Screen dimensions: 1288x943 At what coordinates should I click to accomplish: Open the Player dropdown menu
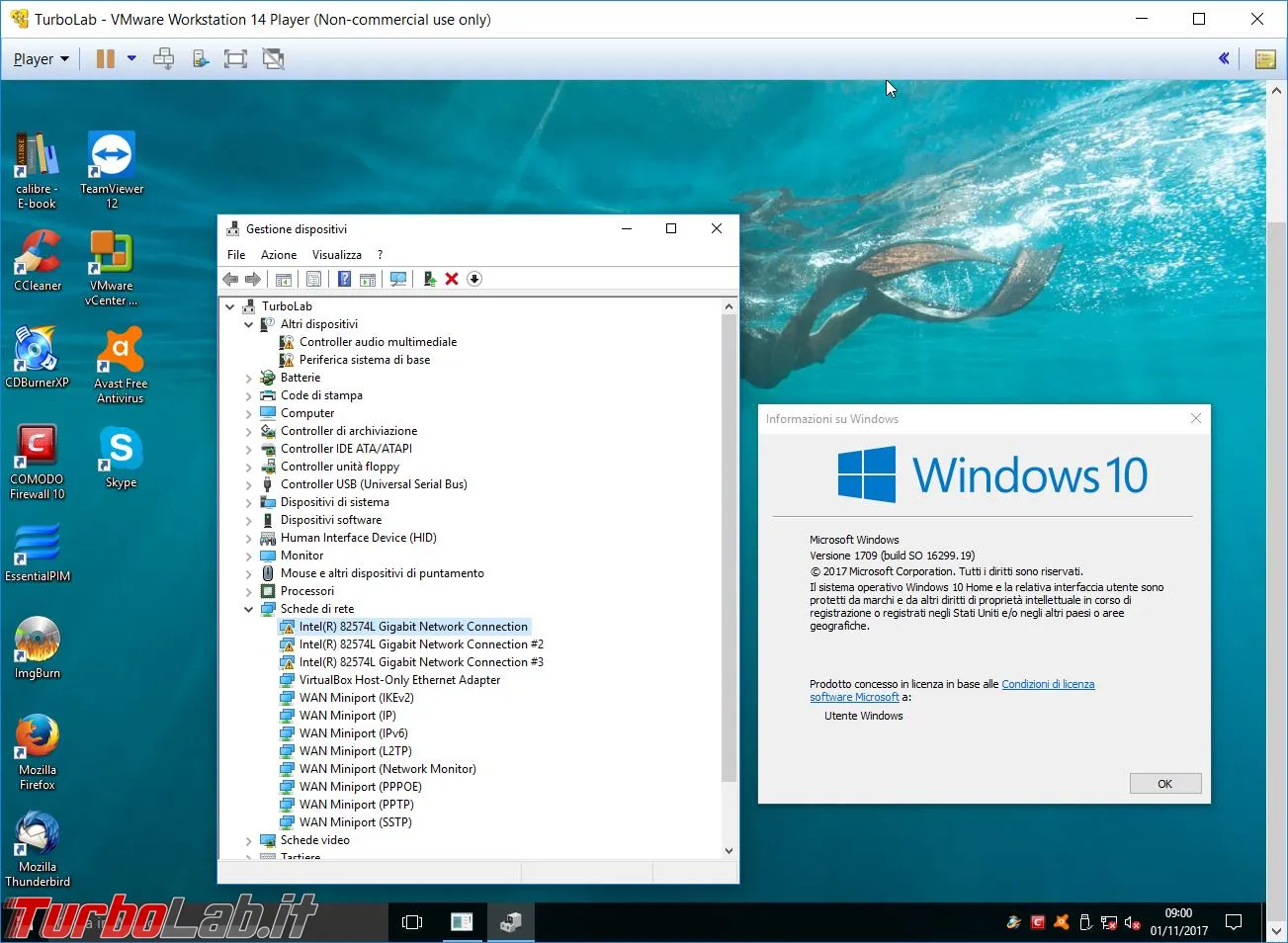tap(41, 59)
